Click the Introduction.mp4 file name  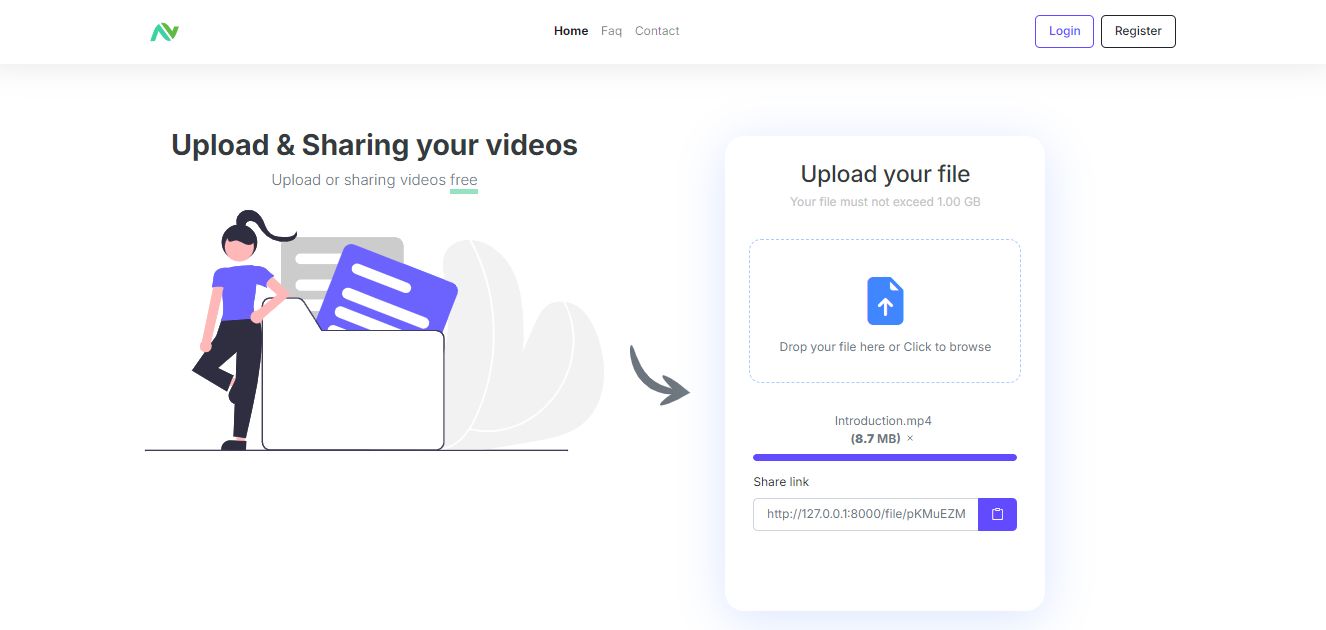[883, 421]
